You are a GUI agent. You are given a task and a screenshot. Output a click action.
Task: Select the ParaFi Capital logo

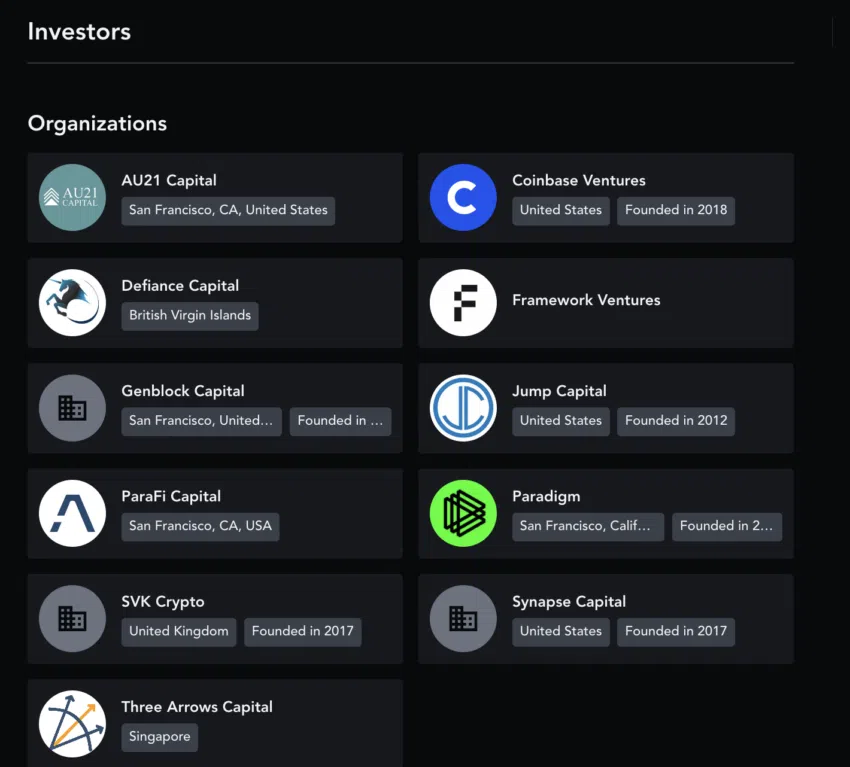[72, 513]
